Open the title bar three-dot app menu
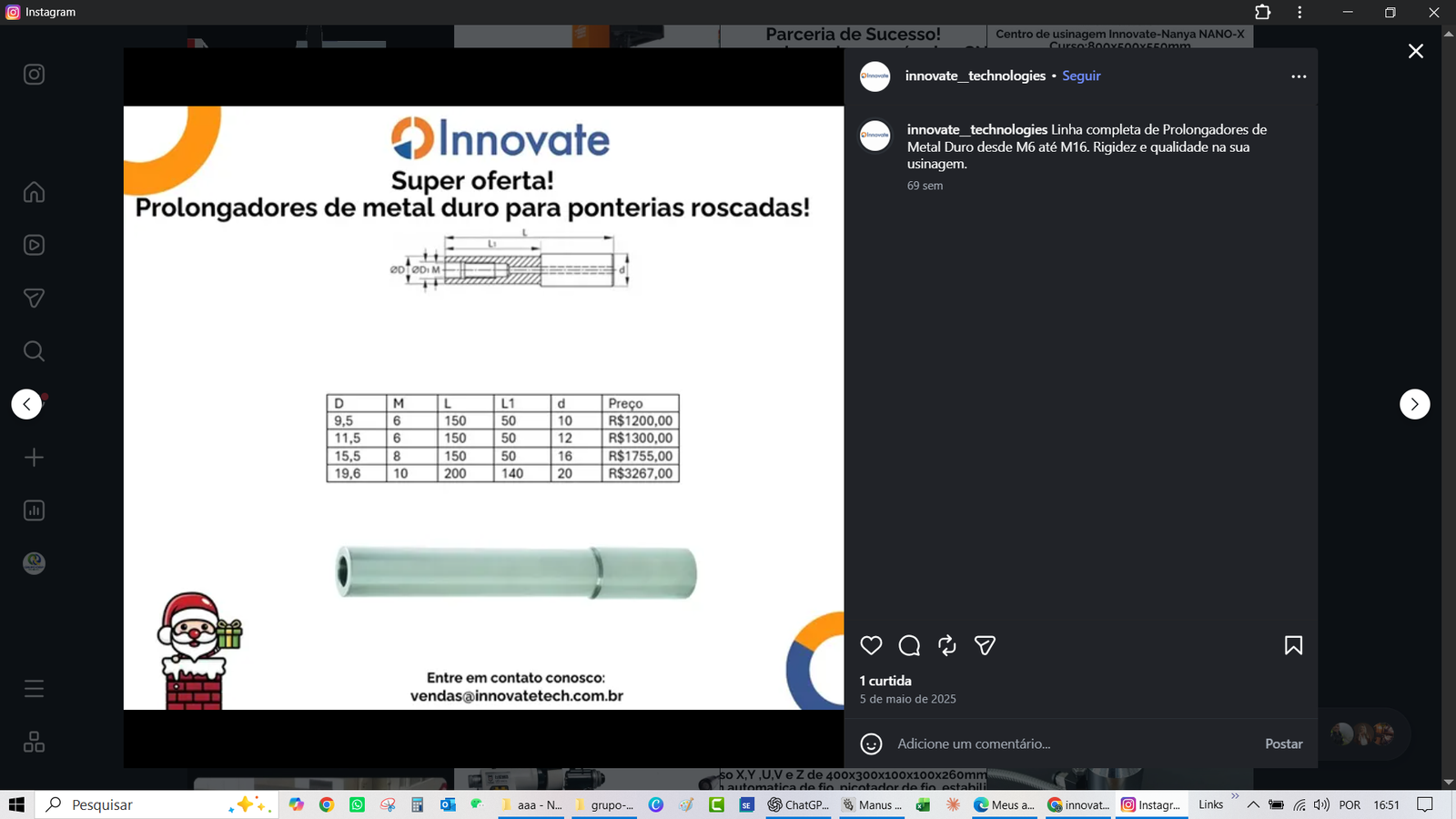 1299,12
